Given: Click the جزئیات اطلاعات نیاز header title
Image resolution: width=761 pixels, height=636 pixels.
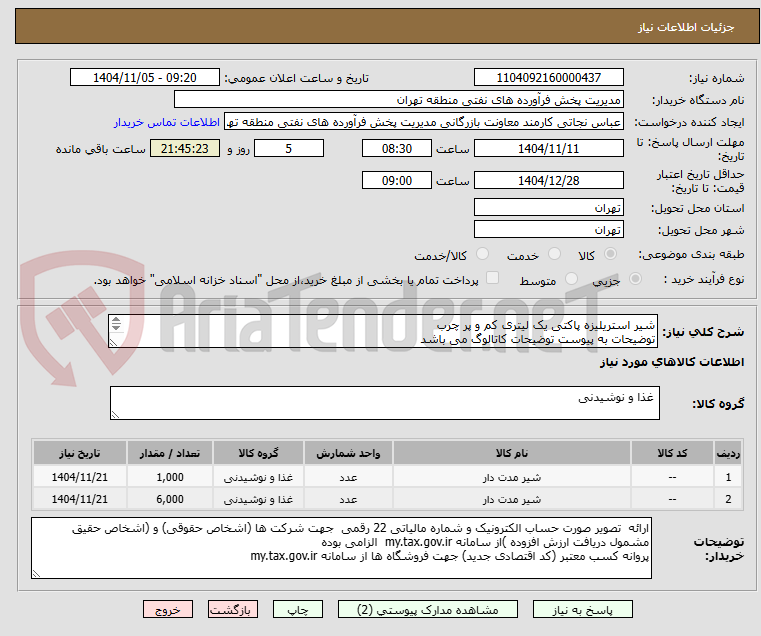Looking at the screenshot, I should [686, 27].
